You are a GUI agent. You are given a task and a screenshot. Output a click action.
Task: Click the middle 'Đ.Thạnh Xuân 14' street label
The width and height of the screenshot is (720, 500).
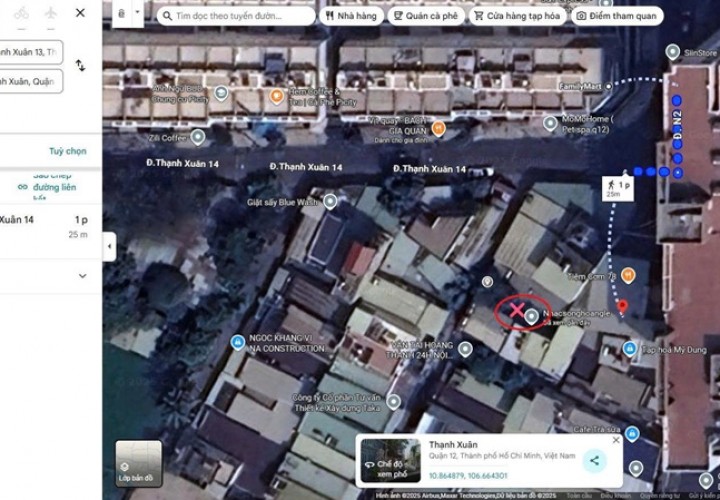(306, 167)
